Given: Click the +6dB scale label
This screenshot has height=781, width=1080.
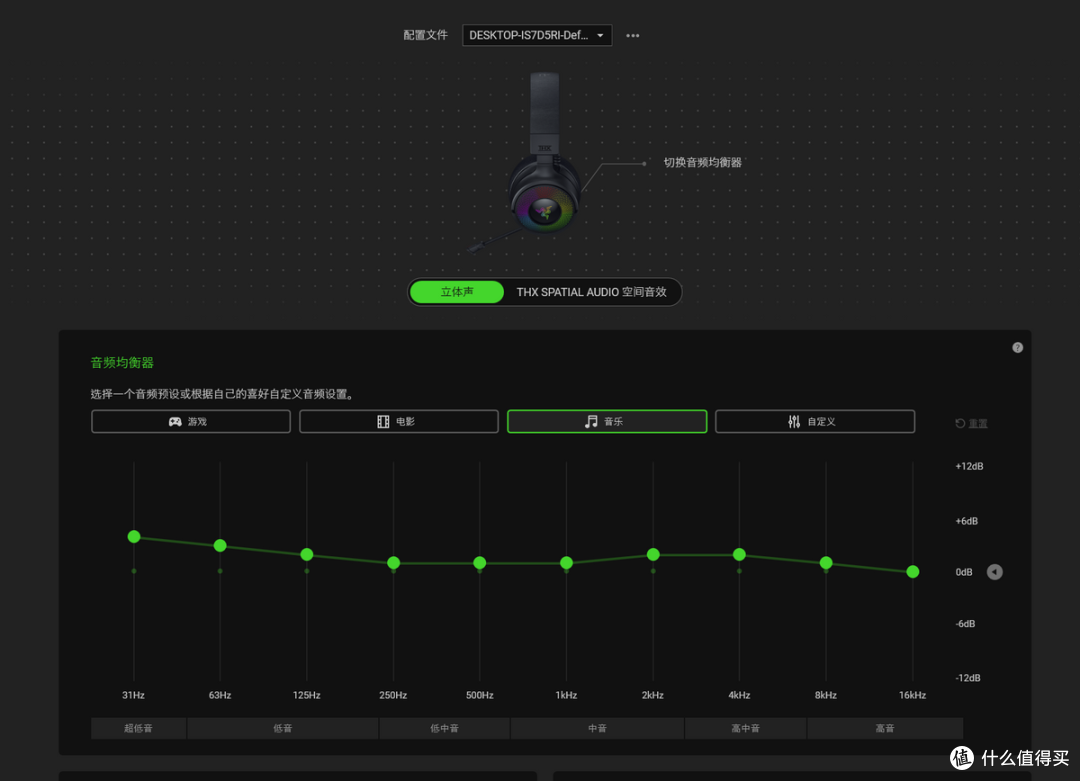Looking at the screenshot, I should coord(966,521).
